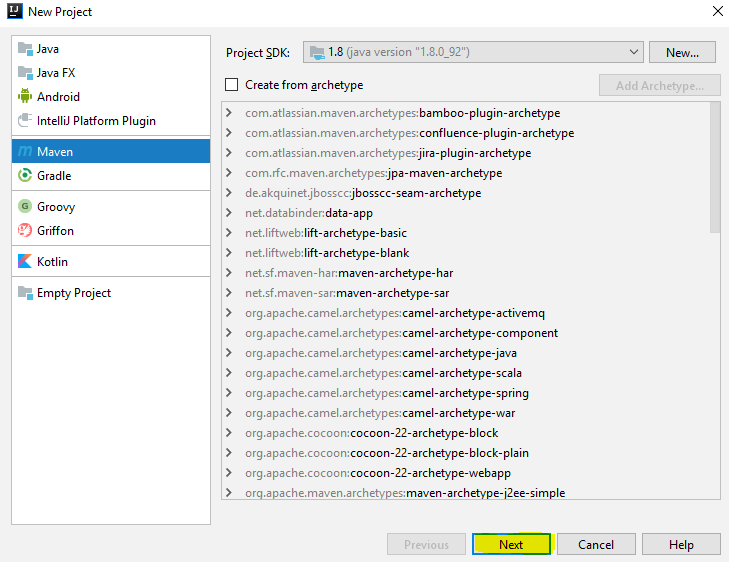Image resolution: width=729 pixels, height=562 pixels.
Task: Click the Empty Project folder icon
Action: [x=25, y=292]
